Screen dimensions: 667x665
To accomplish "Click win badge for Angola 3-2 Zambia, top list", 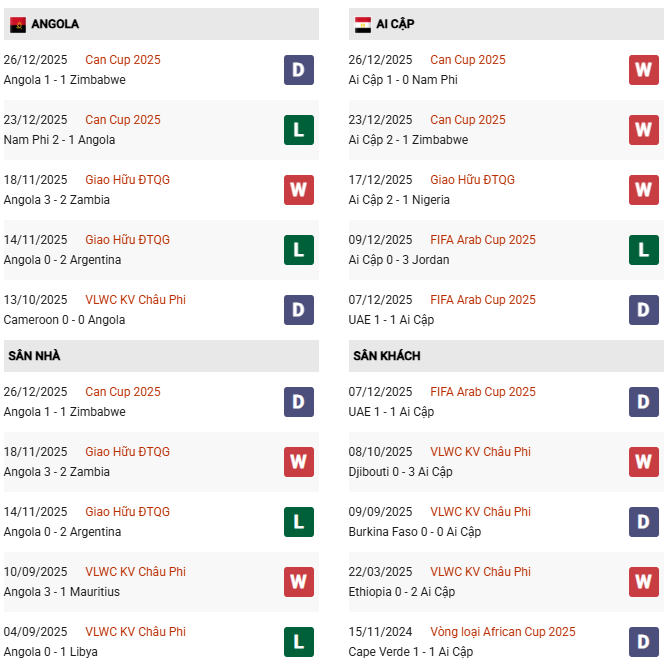I will pyautogui.click(x=298, y=190).
